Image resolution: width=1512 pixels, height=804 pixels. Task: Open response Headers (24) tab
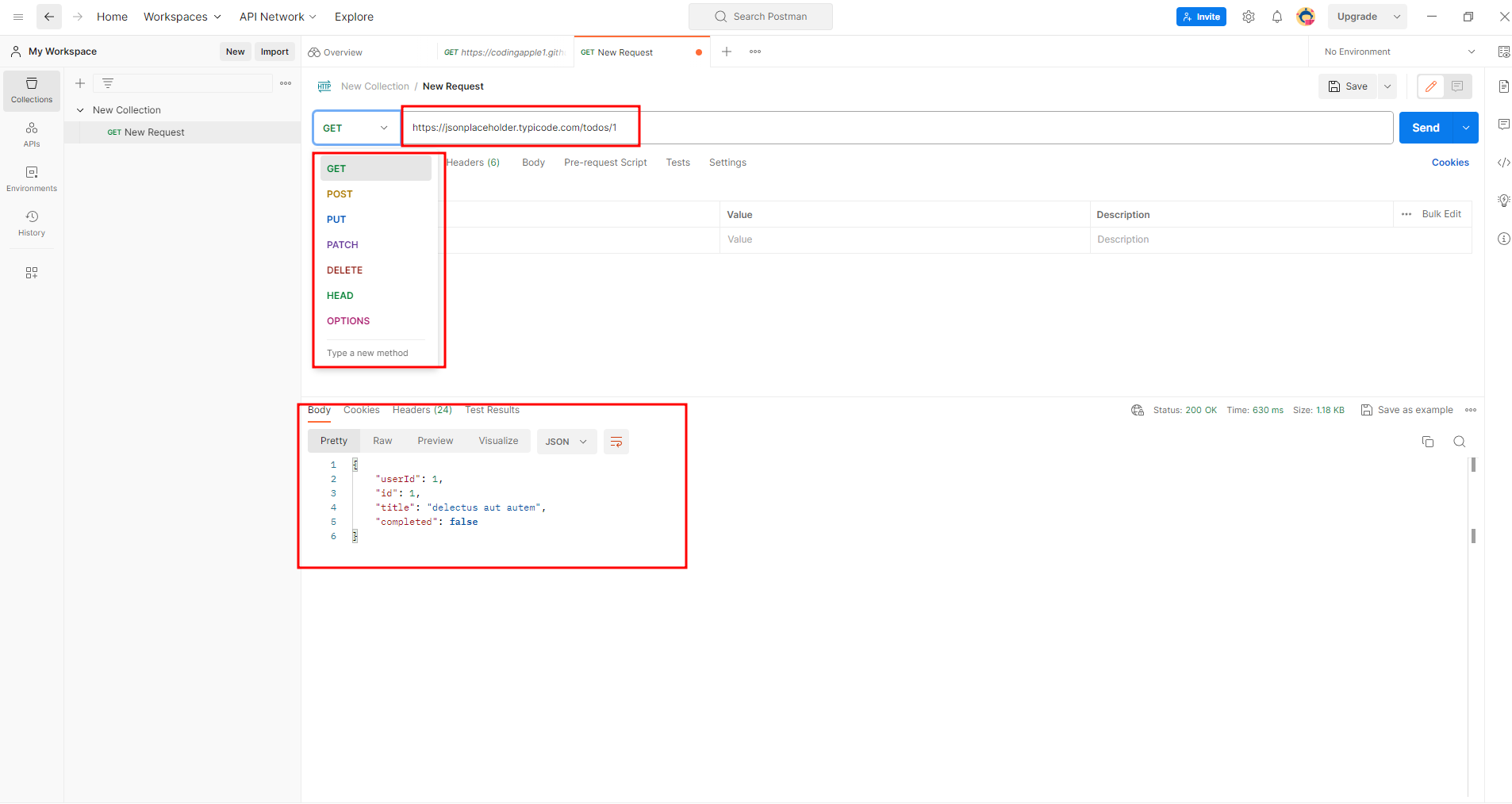click(x=422, y=410)
